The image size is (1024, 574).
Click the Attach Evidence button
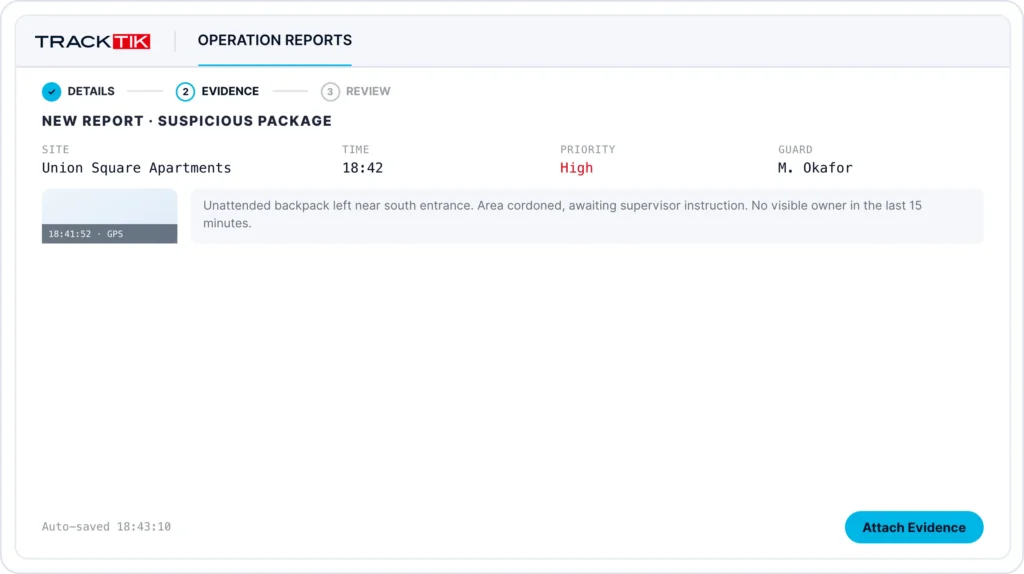pyautogui.click(x=914, y=527)
